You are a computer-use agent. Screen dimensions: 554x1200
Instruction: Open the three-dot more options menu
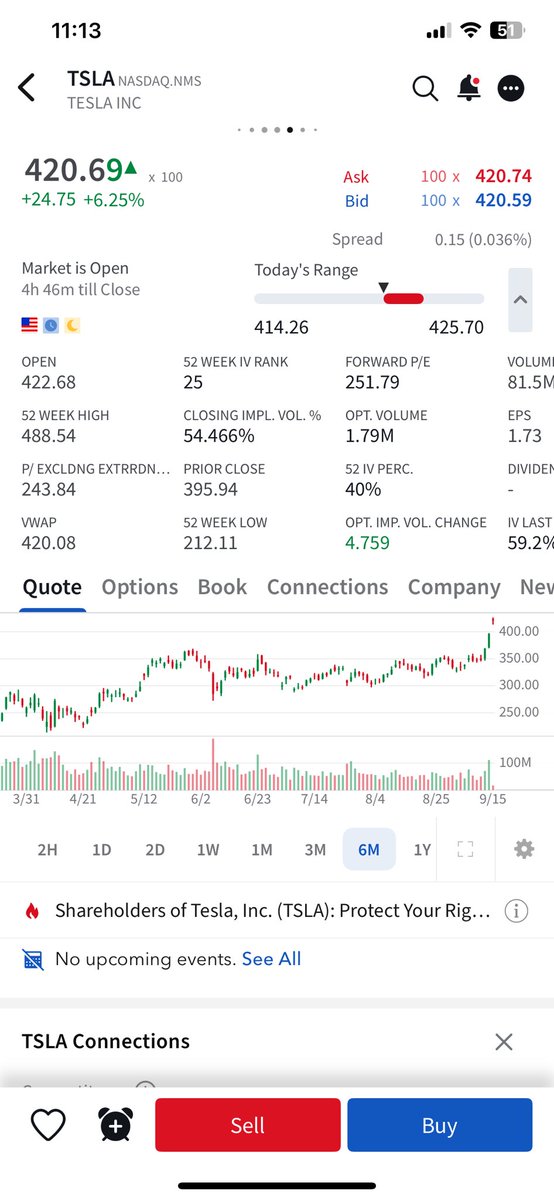(511, 88)
